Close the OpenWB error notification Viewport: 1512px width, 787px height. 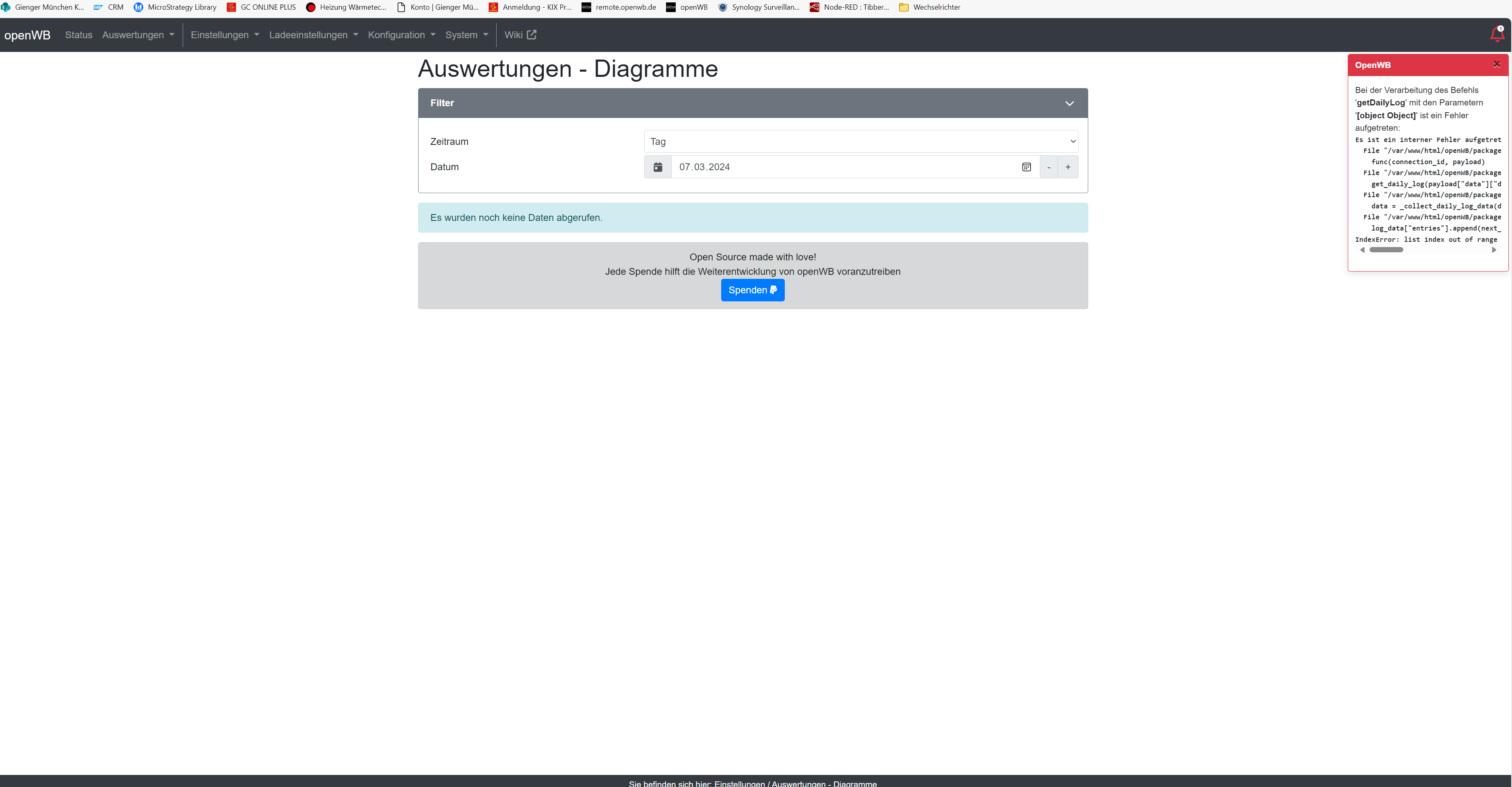click(x=1496, y=64)
